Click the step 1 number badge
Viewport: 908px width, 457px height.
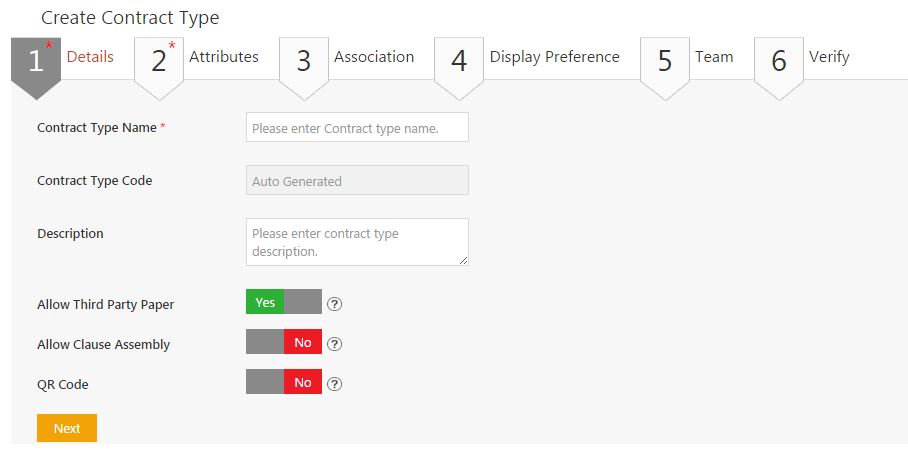pos(36,62)
